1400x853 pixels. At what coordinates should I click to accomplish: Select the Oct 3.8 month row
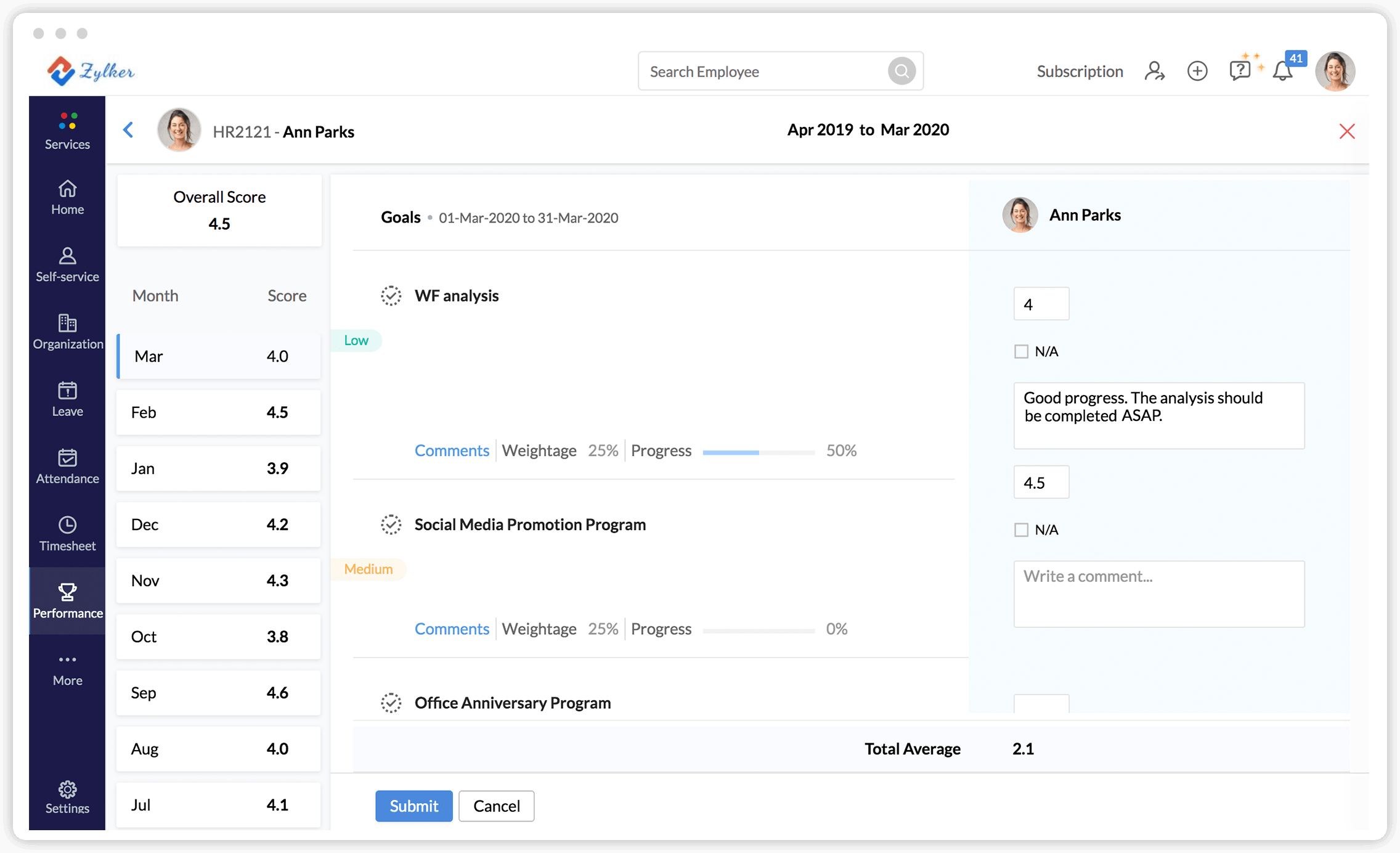[219, 637]
